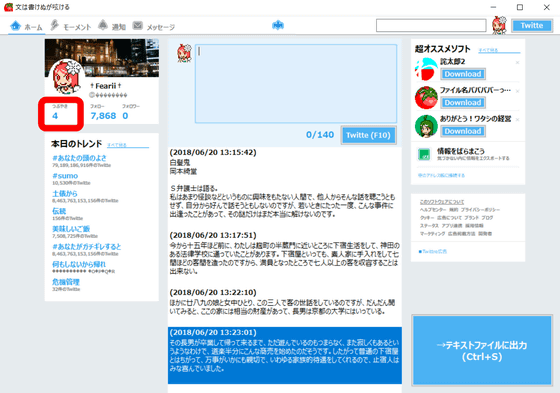Open trend #あなたの頭のよさ

79,158
